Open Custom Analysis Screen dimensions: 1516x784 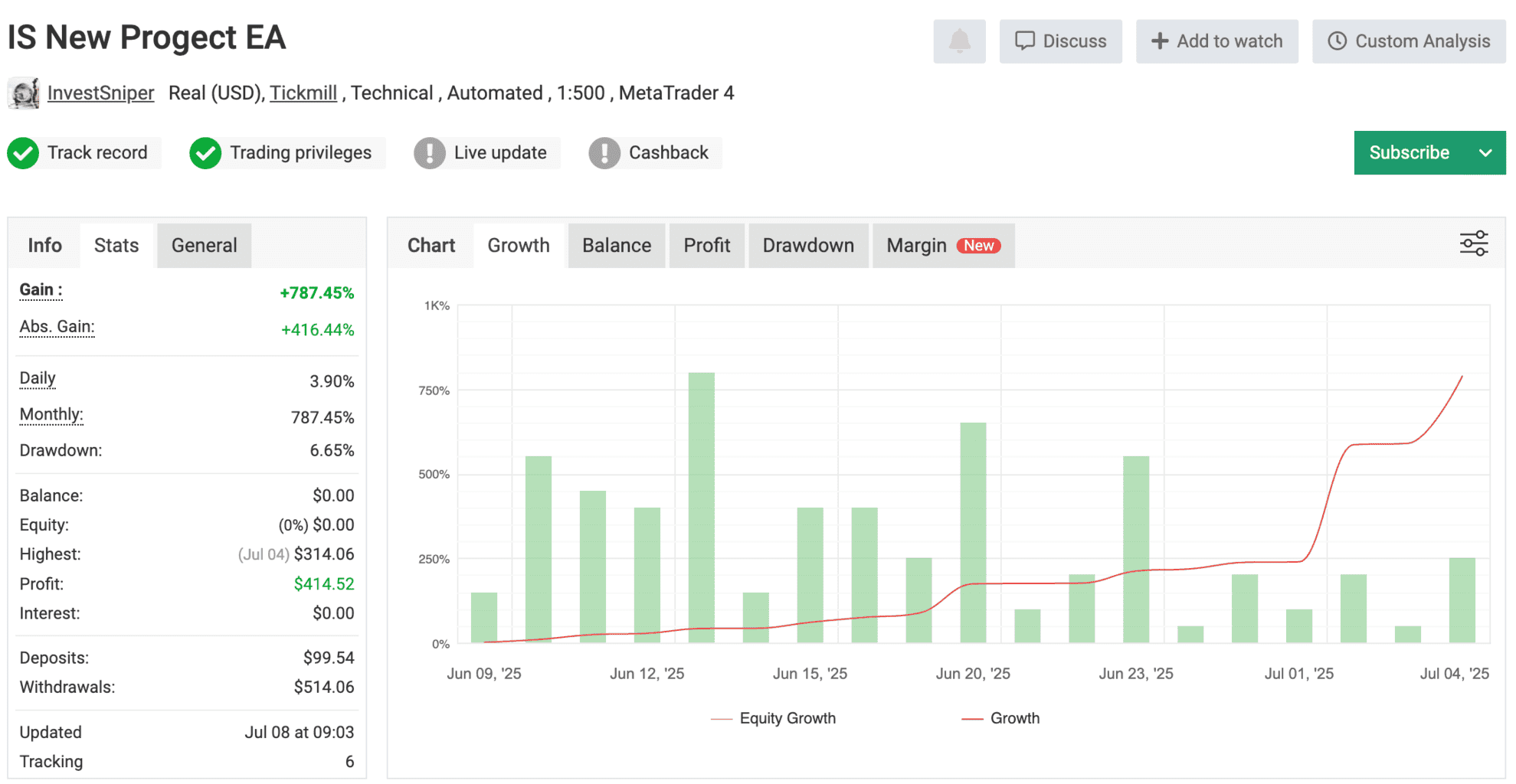(x=1409, y=41)
